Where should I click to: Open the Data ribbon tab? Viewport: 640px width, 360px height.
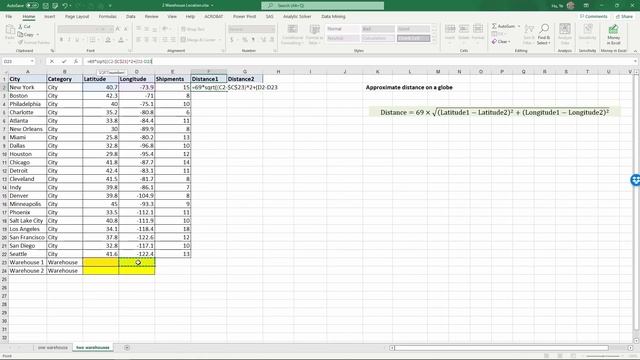coord(131,16)
